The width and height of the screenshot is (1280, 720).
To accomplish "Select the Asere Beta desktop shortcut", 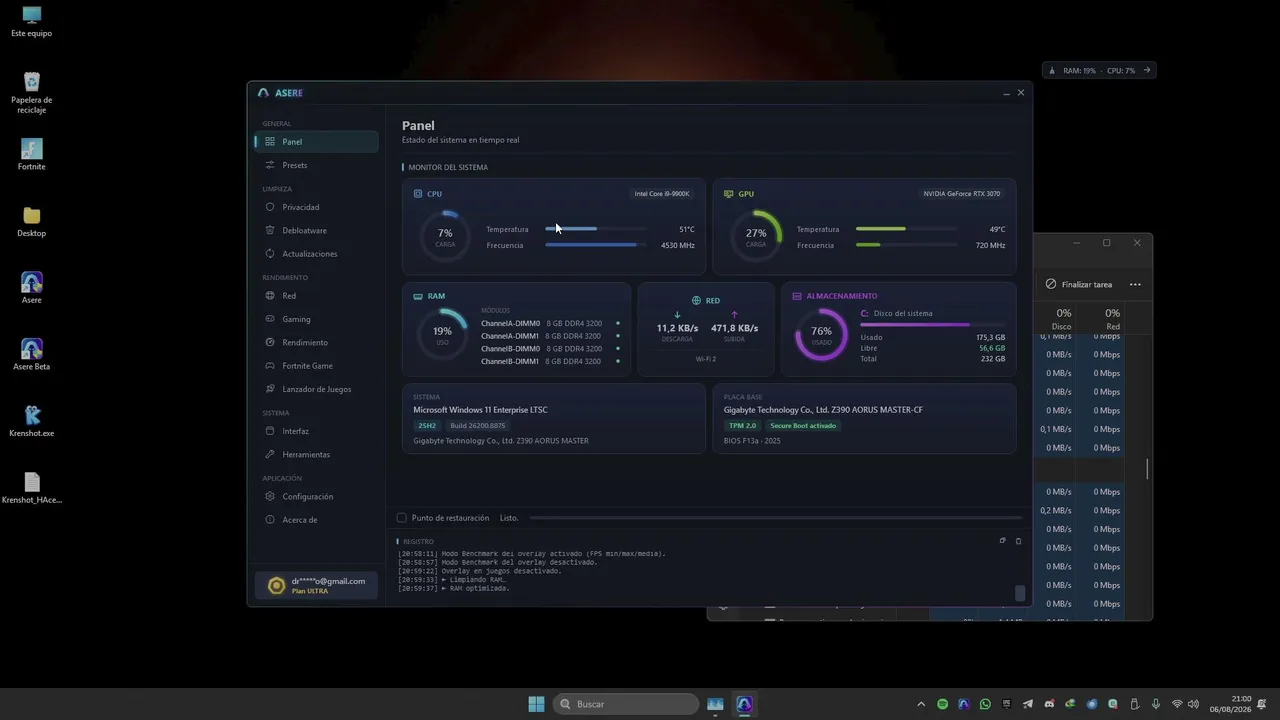I will 31,354.
